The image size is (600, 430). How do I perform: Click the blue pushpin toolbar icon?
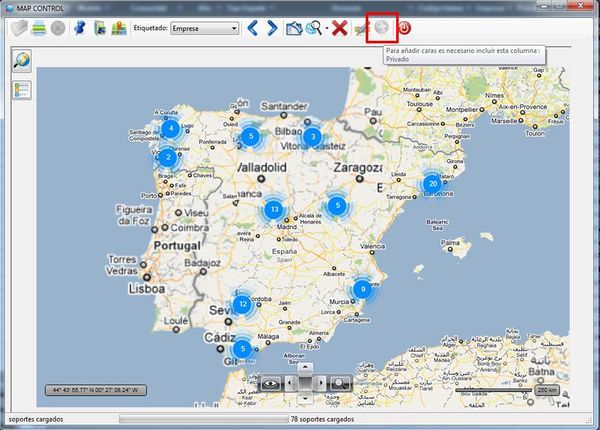82,28
